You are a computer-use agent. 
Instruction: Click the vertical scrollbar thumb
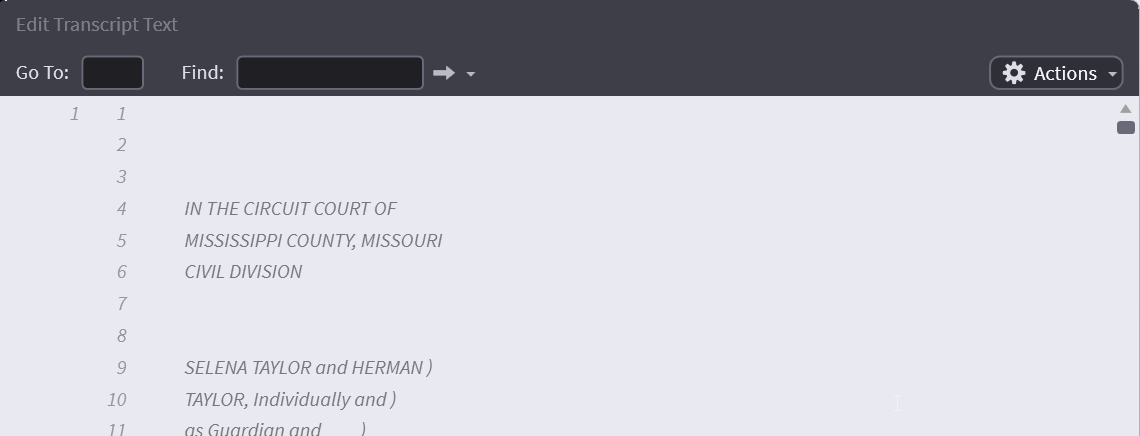pyautogui.click(x=1125, y=127)
